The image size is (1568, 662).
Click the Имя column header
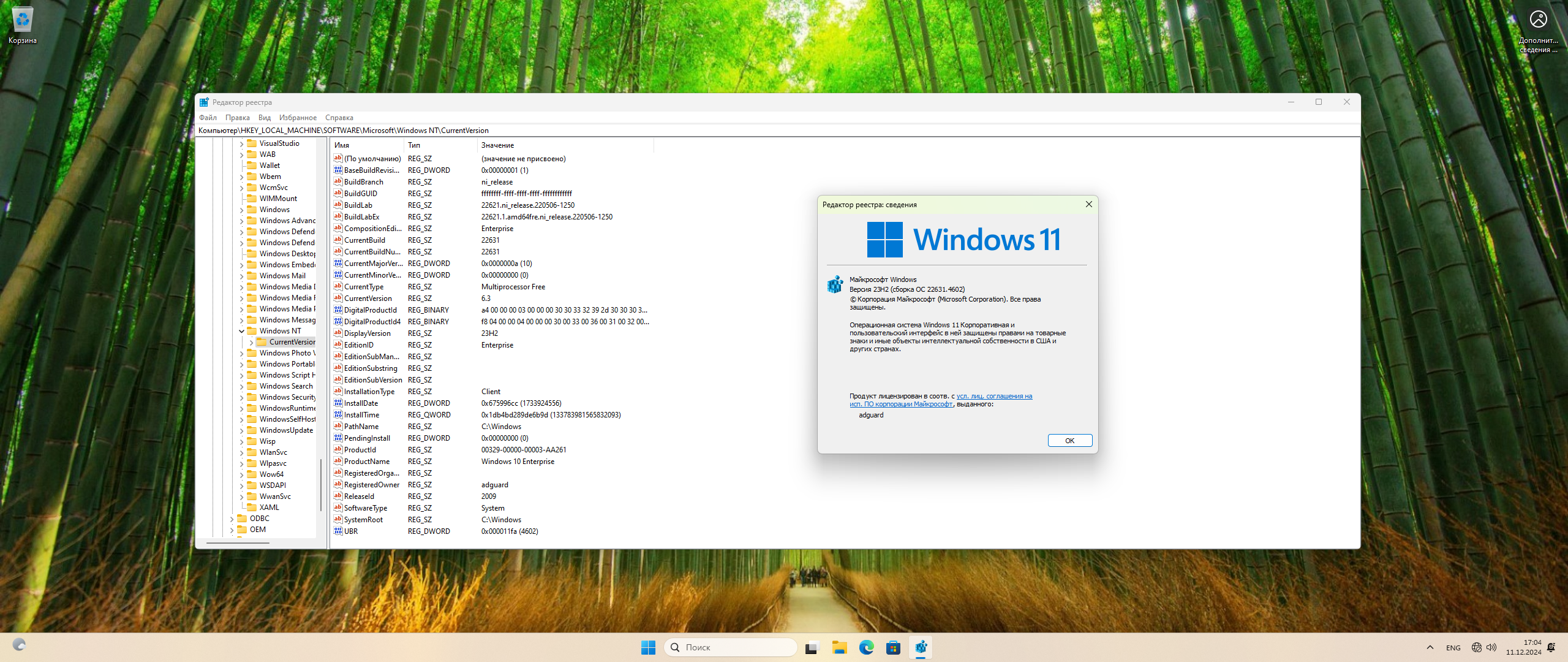point(366,145)
